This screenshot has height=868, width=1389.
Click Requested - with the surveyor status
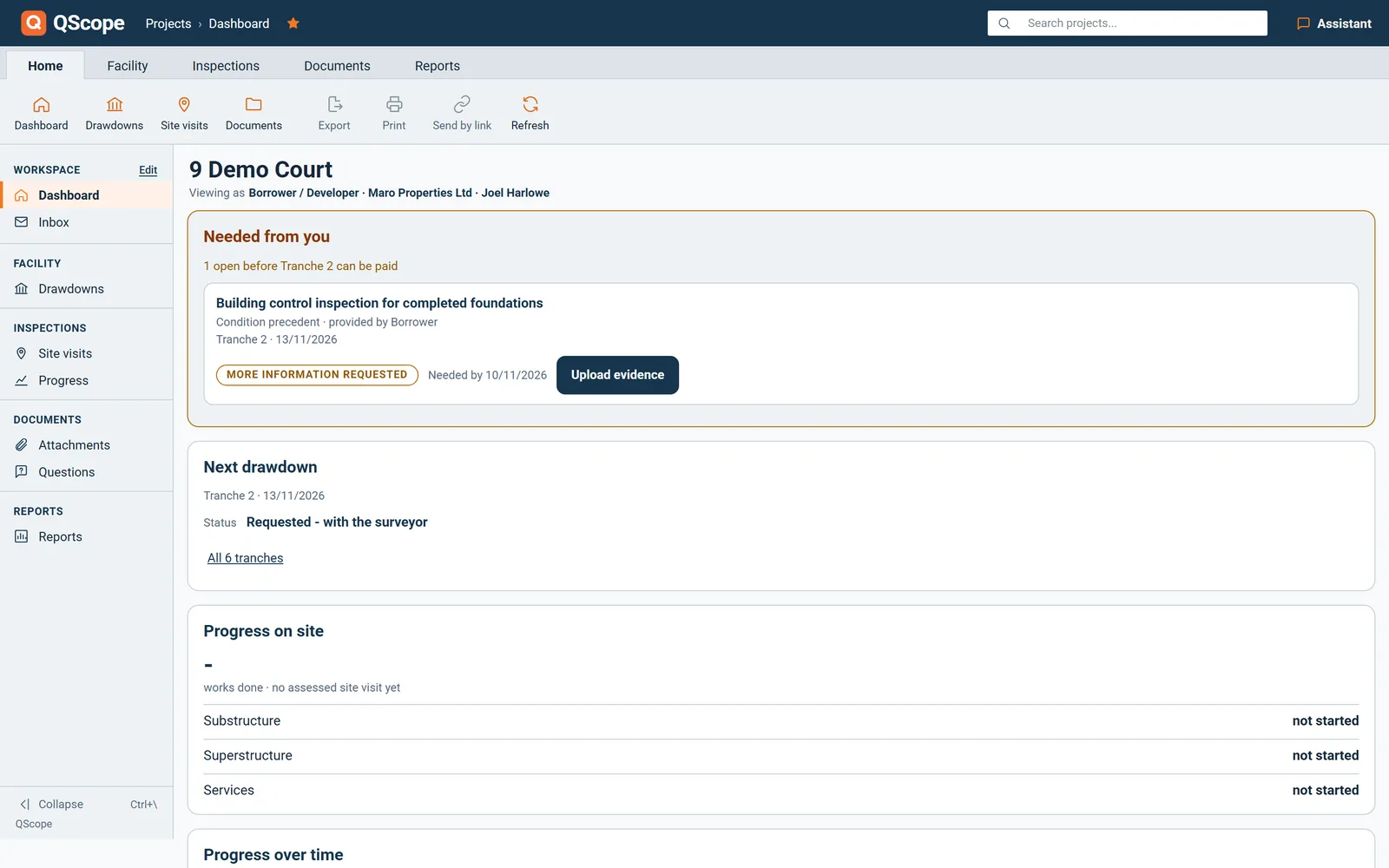point(337,522)
